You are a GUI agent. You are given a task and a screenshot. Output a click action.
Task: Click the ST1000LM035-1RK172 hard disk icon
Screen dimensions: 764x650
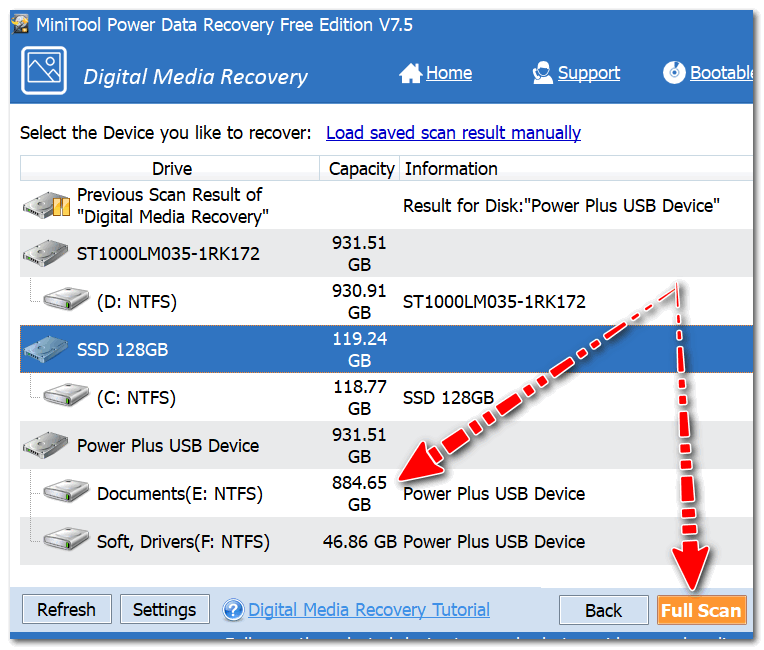pos(46,253)
